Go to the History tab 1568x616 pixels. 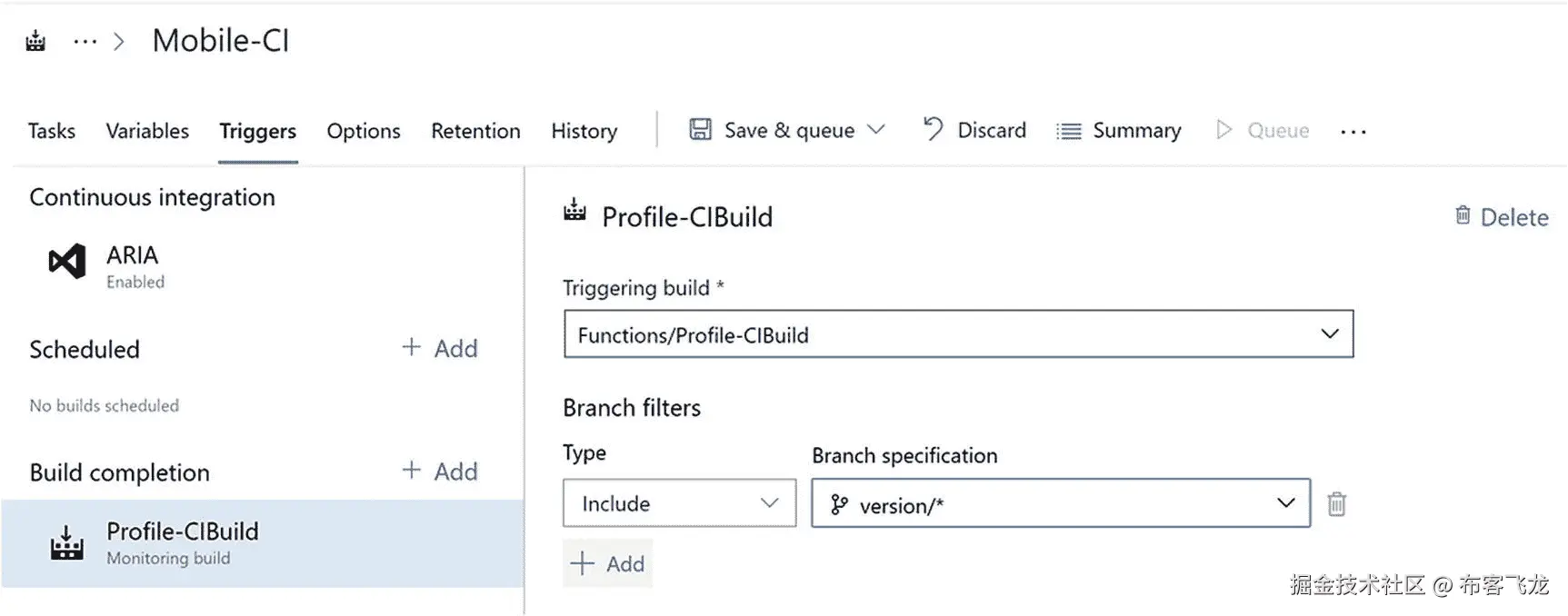[584, 131]
